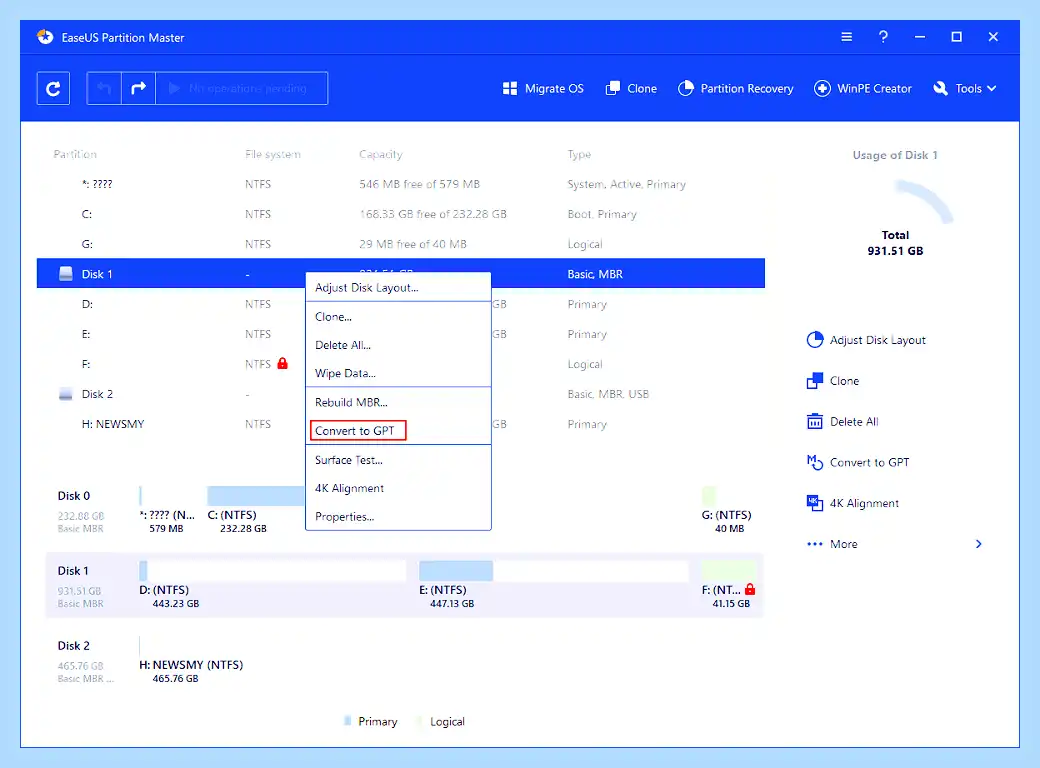Select the C: partition row
The image size is (1040, 768).
401,214
